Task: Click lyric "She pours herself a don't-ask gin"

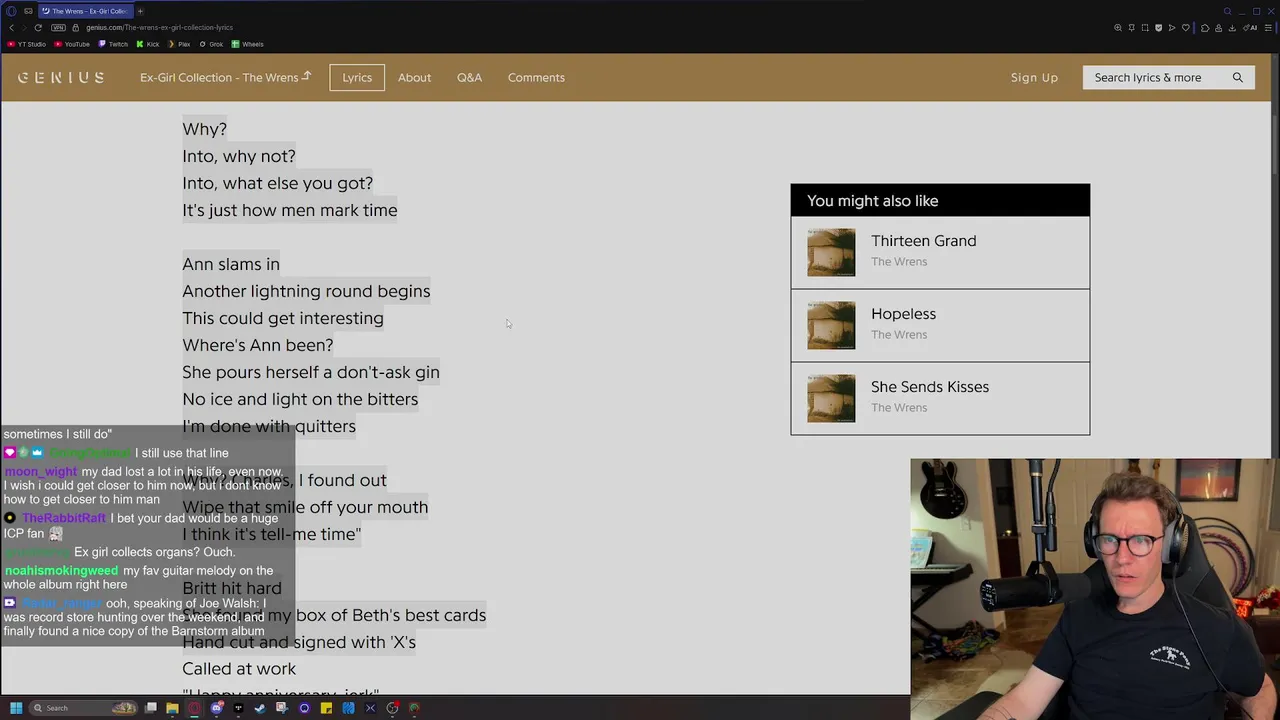Action: coord(311,372)
